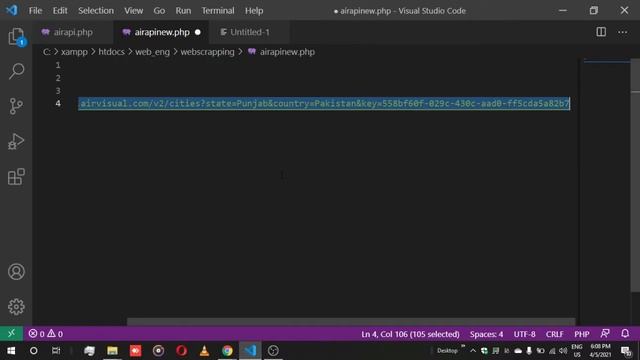Open the View menu
The height and width of the screenshot is (360, 640).
(133, 11)
